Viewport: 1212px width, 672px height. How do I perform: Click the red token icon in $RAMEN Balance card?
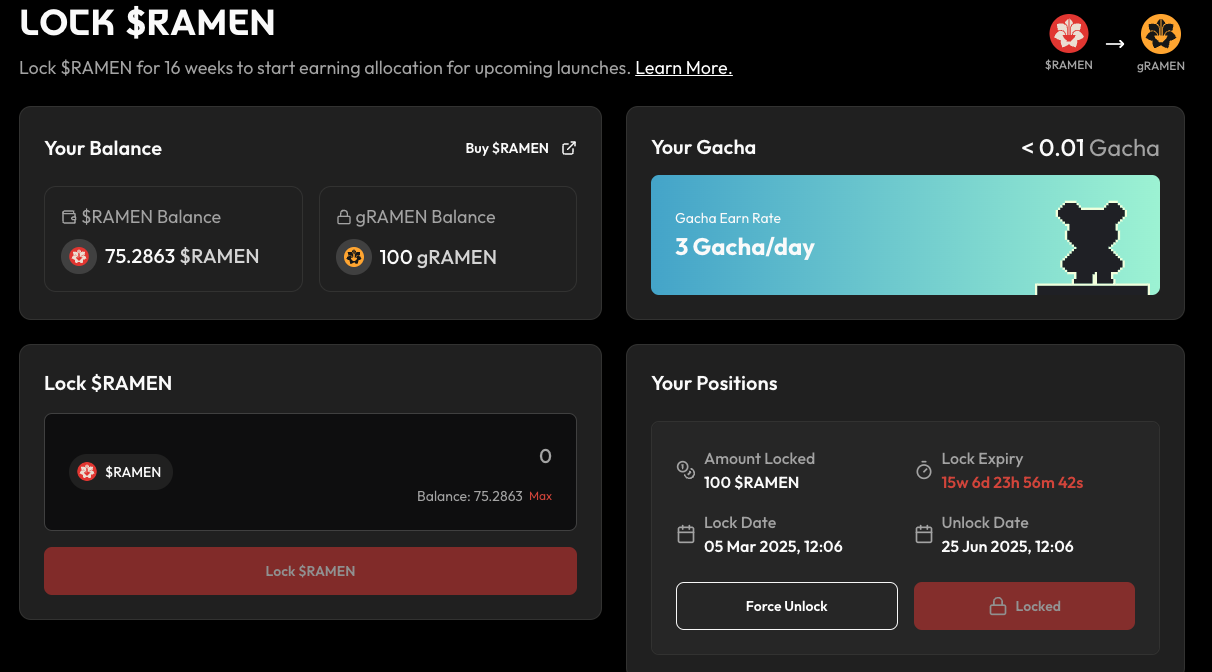(x=79, y=257)
